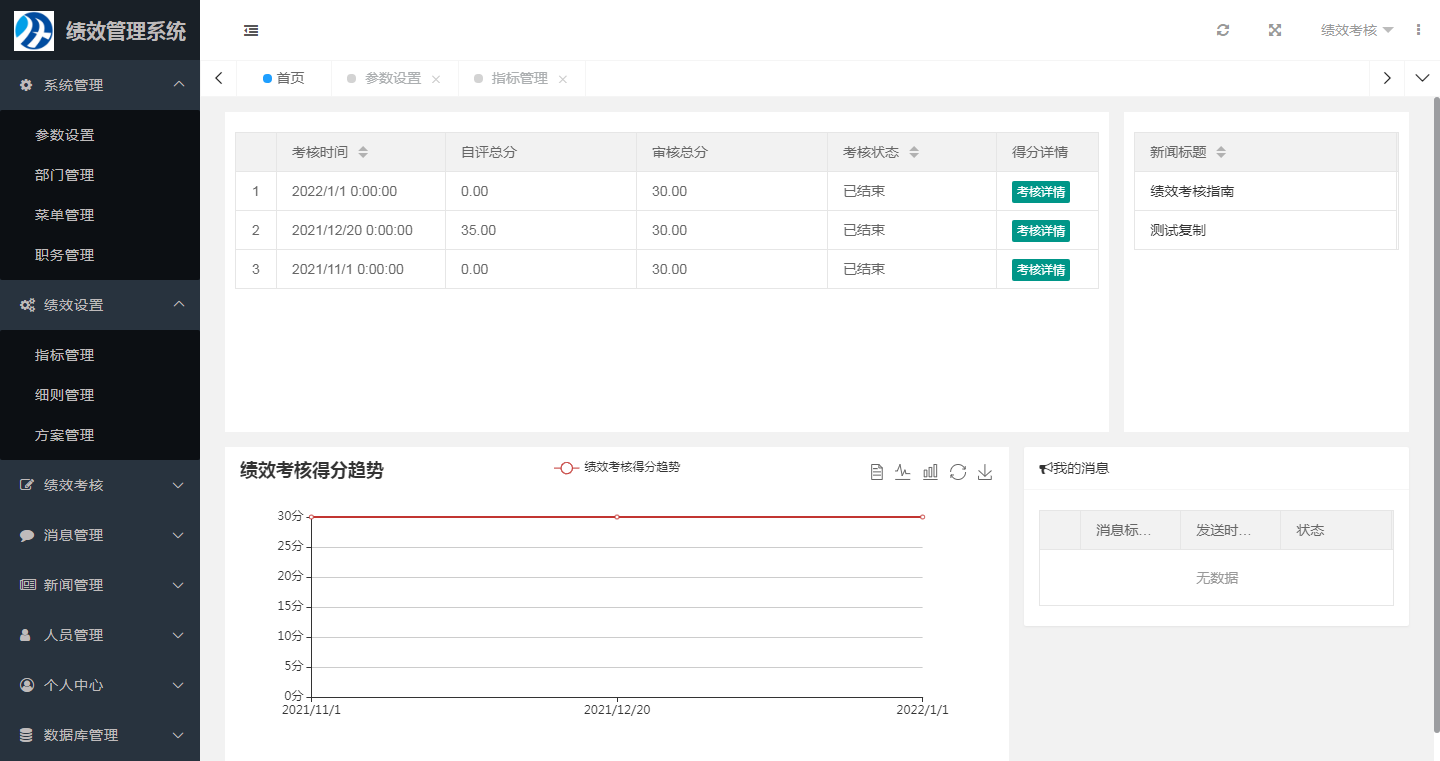Viewport: 1440px width, 761px height.
Task: Collapse the sidebar with the menu fold icon
Action: (x=251, y=31)
